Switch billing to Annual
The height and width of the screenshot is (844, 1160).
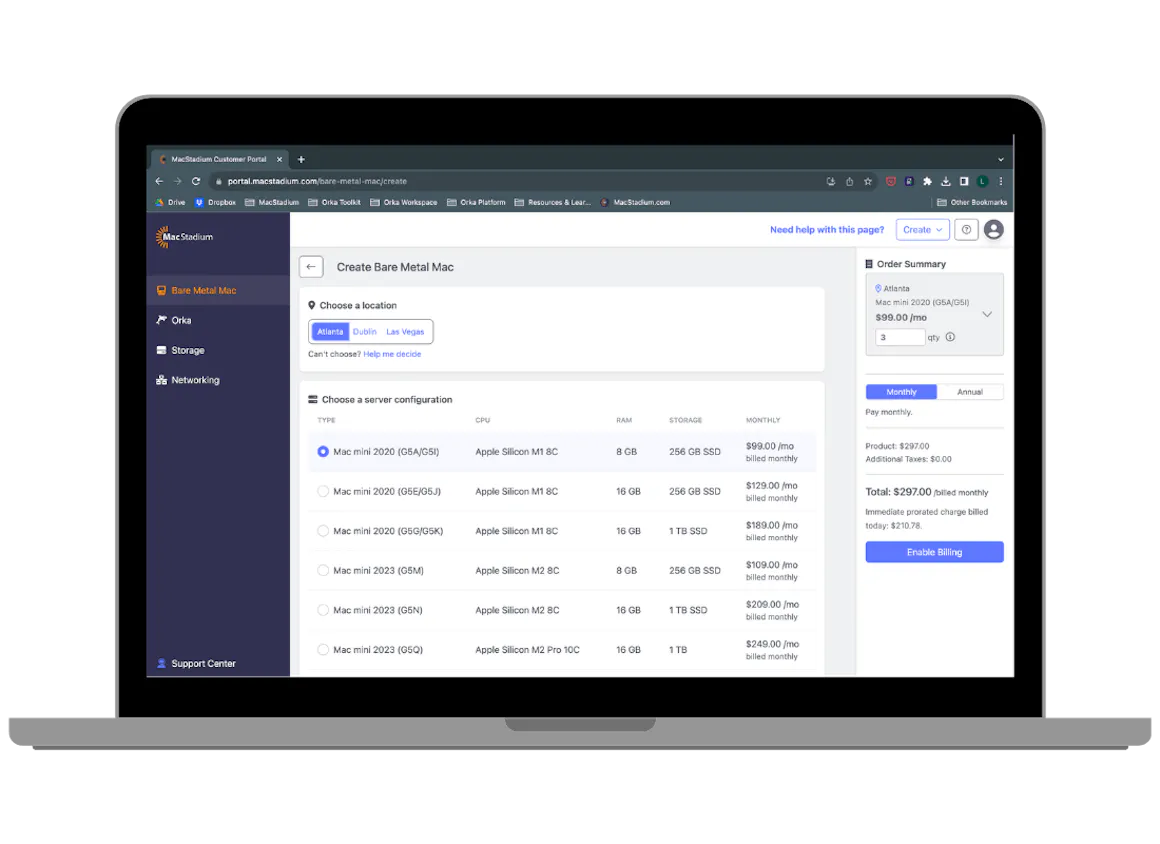point(970,392)
